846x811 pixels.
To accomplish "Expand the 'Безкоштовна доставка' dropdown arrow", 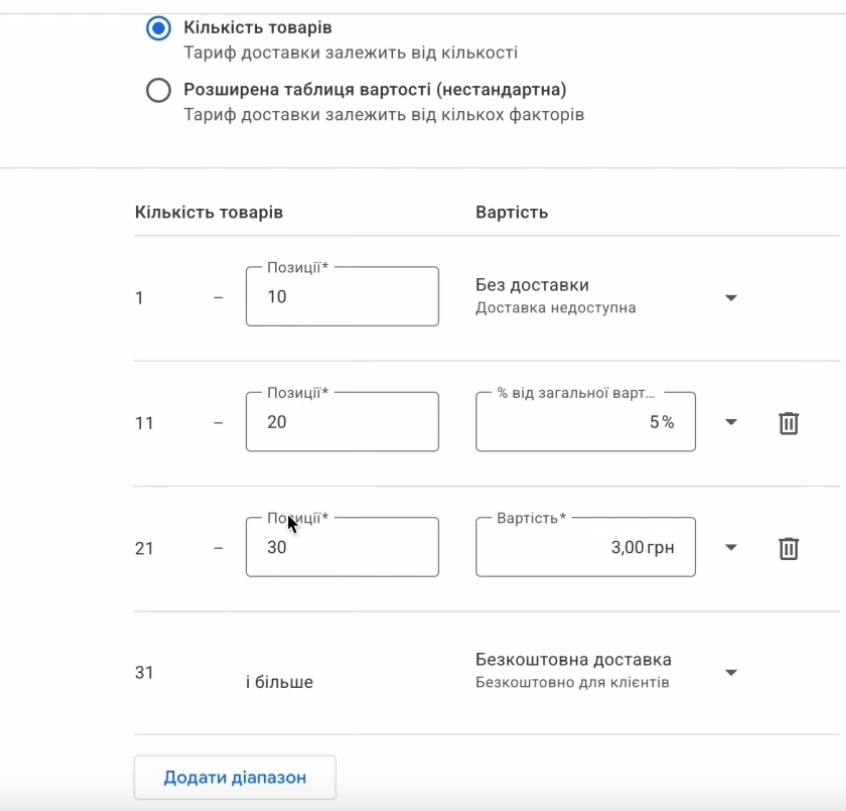I will pos(730,673).
